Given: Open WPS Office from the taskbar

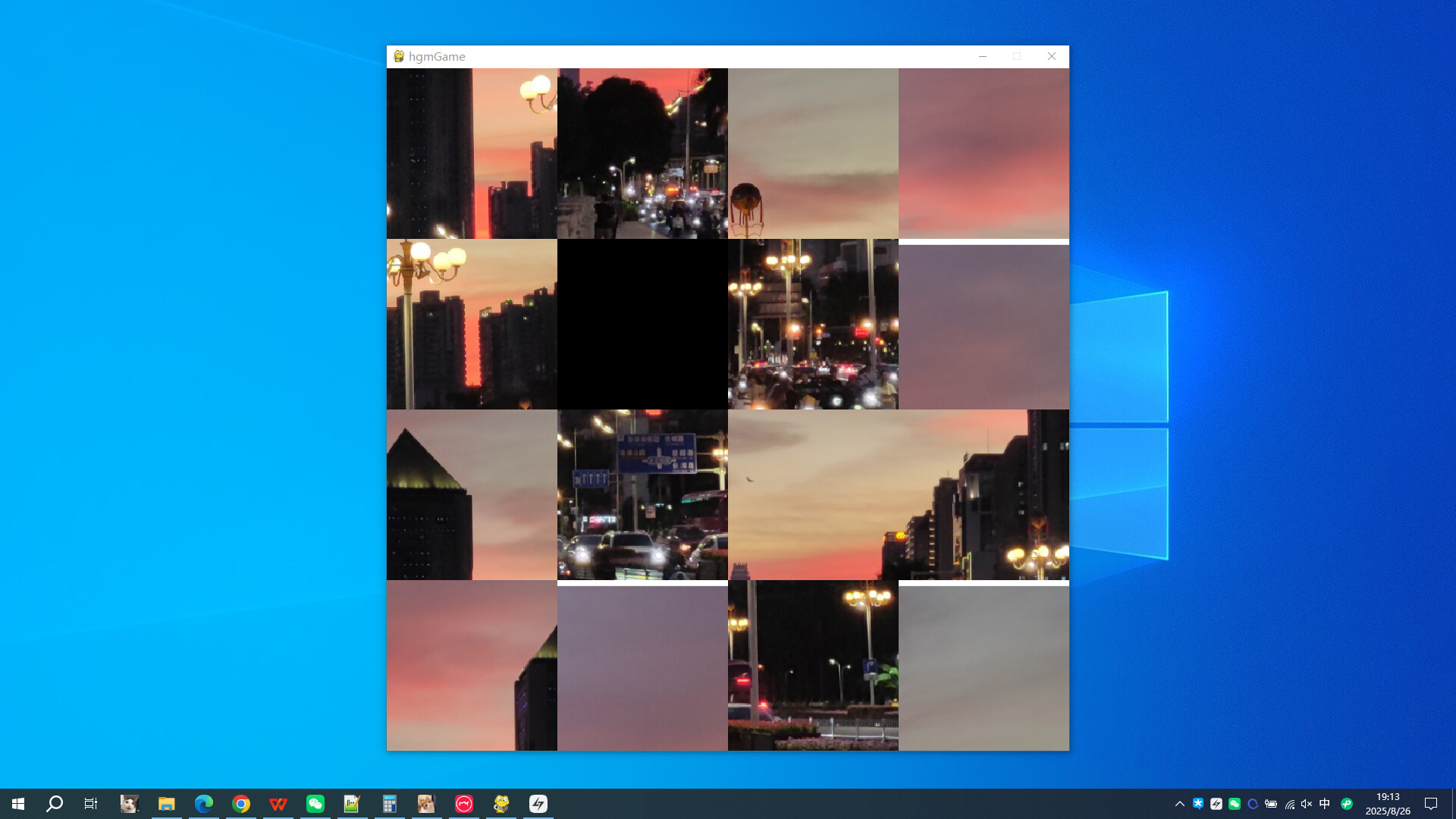Looking at the screenshot, I should 278,804.
